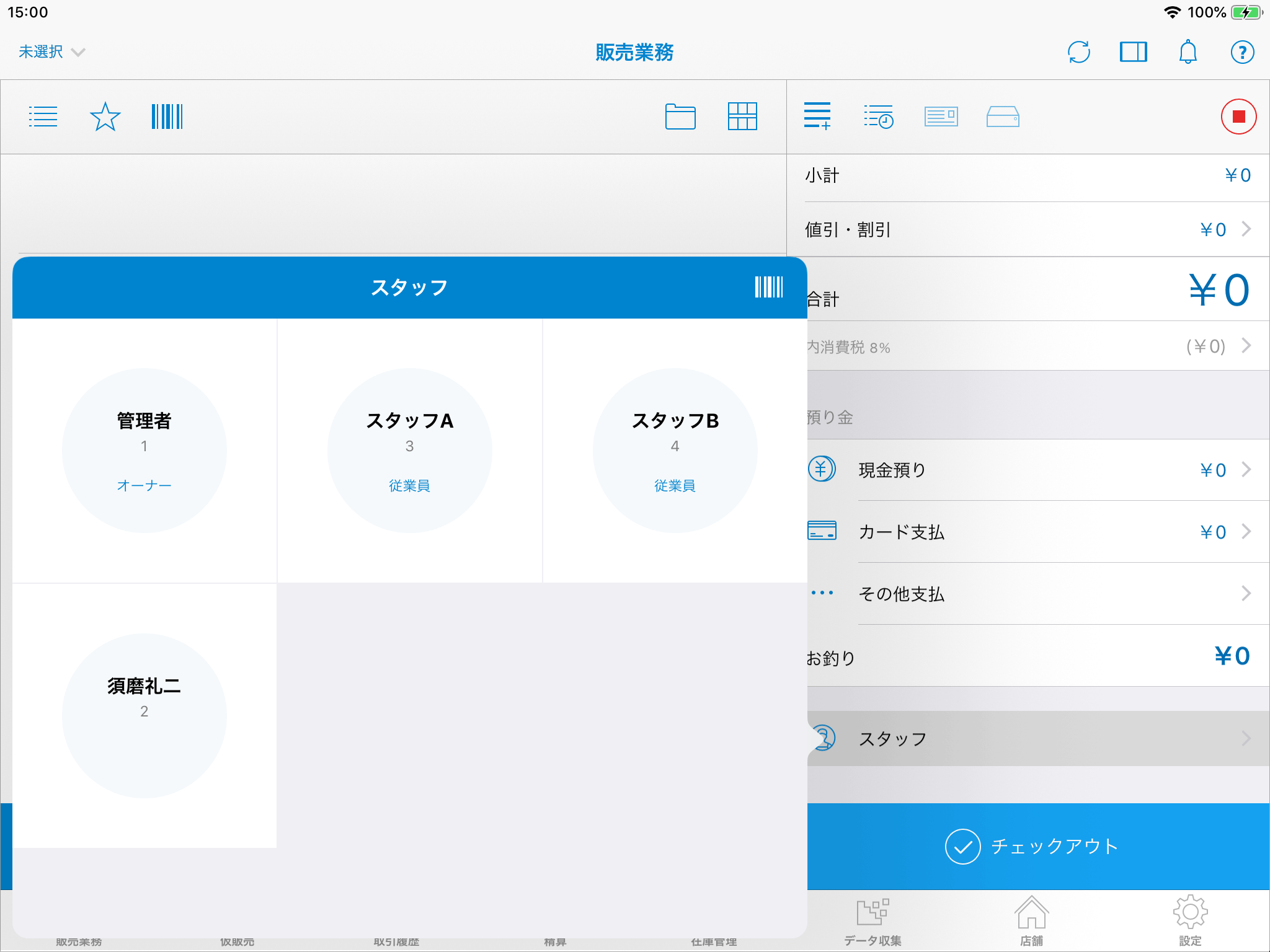Viewport: 1270px width, 952px height.
Task: Toggle the split panel view icon
Action: pyautogui.click(x=1134, y=52)
